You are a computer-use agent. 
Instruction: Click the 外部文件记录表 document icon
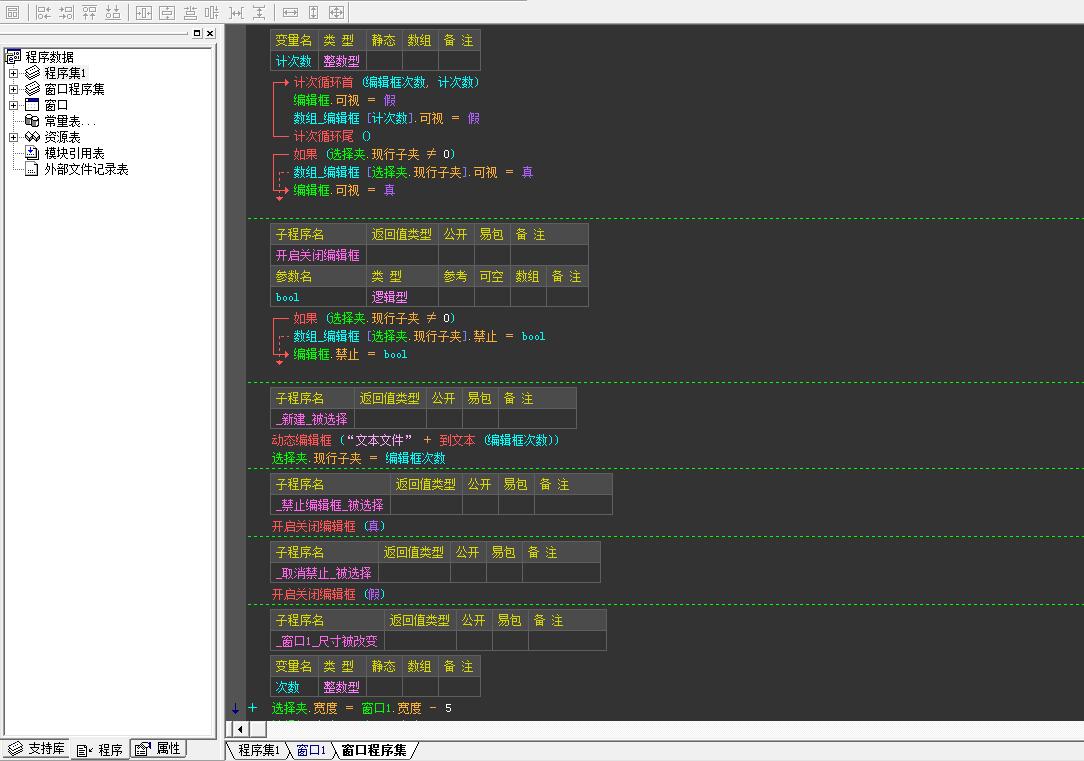(x=32, y=169)
